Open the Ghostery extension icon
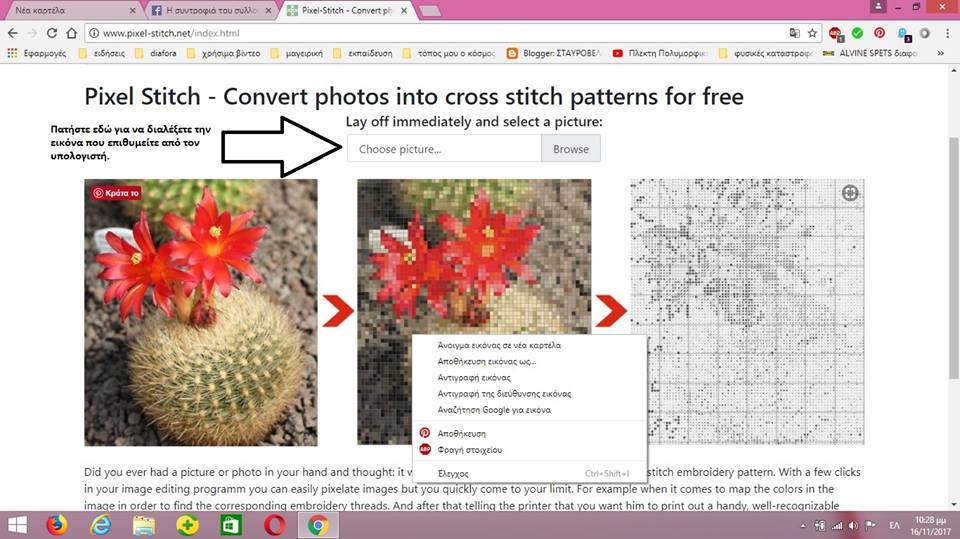Viewport: 960px width, 539px height. (903, 34)
